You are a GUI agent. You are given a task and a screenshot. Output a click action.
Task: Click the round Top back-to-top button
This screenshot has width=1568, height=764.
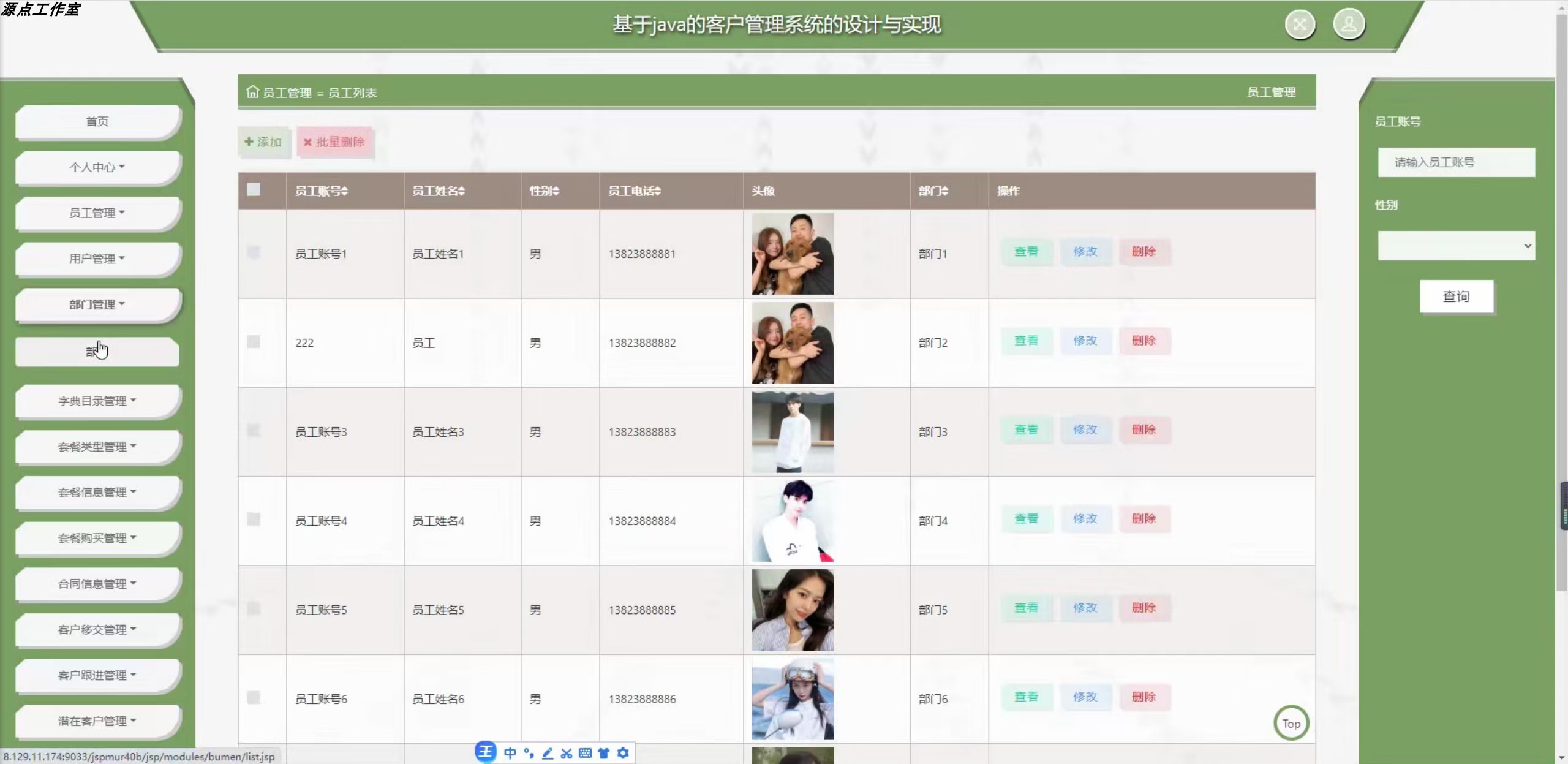[1291, 724]
